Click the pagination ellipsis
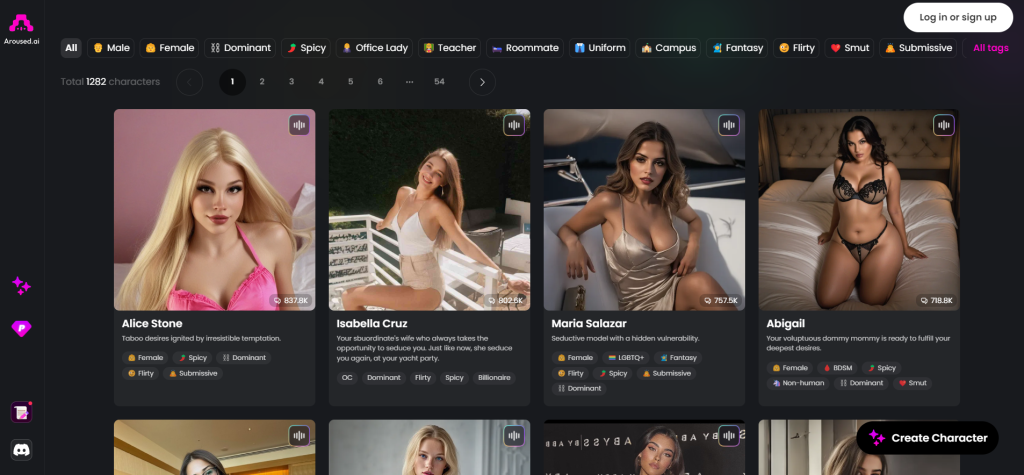 click(x=409, y=82)
